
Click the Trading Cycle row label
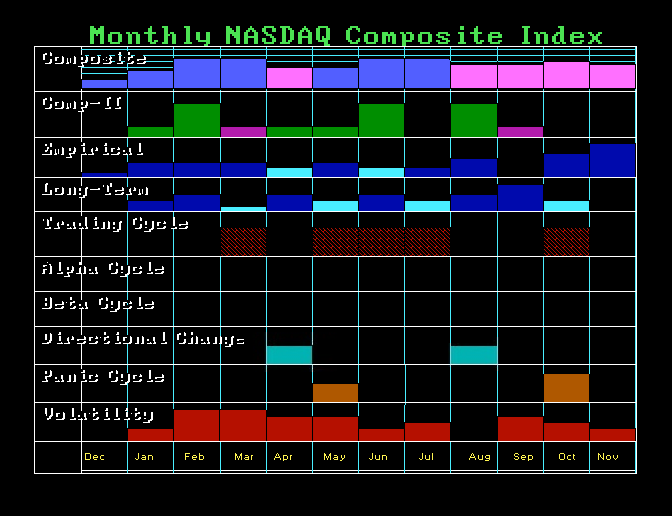point(115,224)
